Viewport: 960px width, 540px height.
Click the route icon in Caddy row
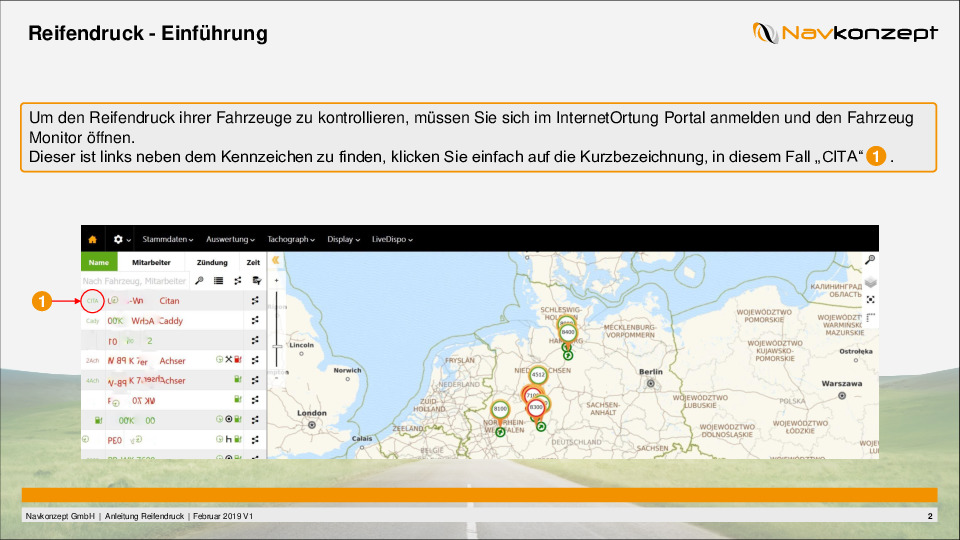pos(255,320)
